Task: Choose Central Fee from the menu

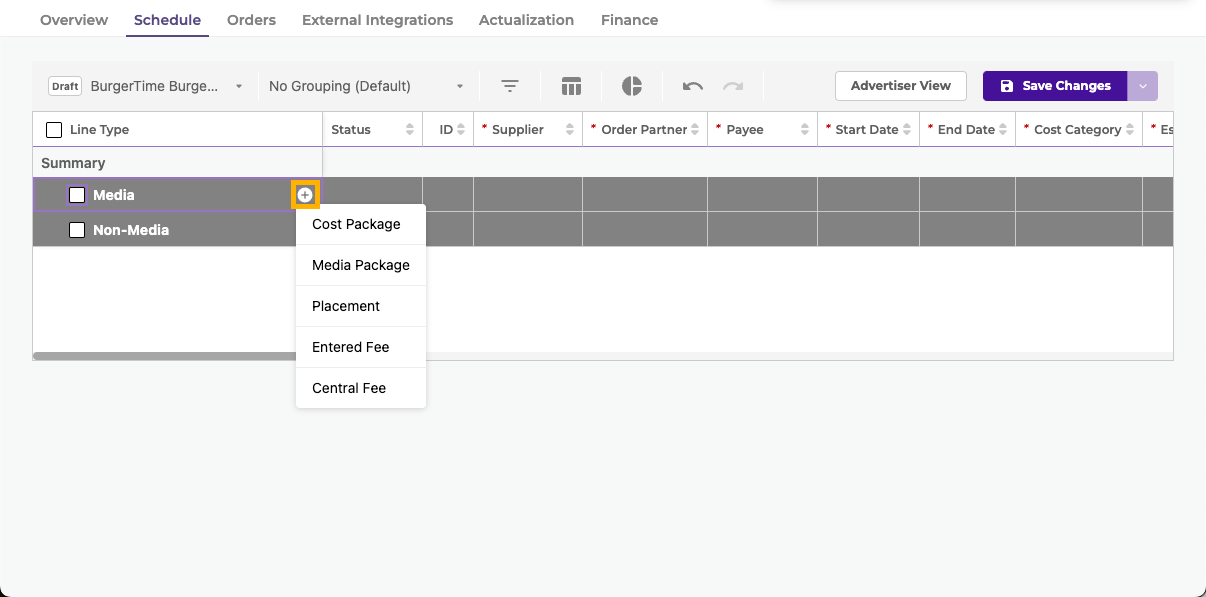Action: tap(349, 388)
